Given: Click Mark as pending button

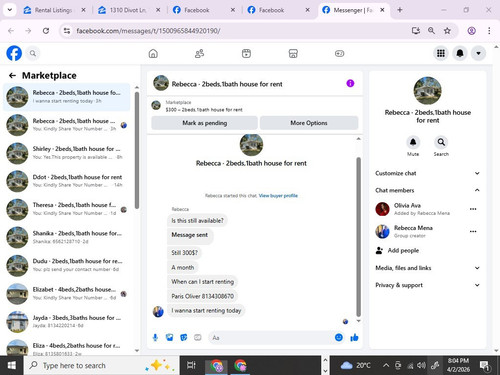Looking at the screenshot, I should pyautogui.click(x=204, y=123).
